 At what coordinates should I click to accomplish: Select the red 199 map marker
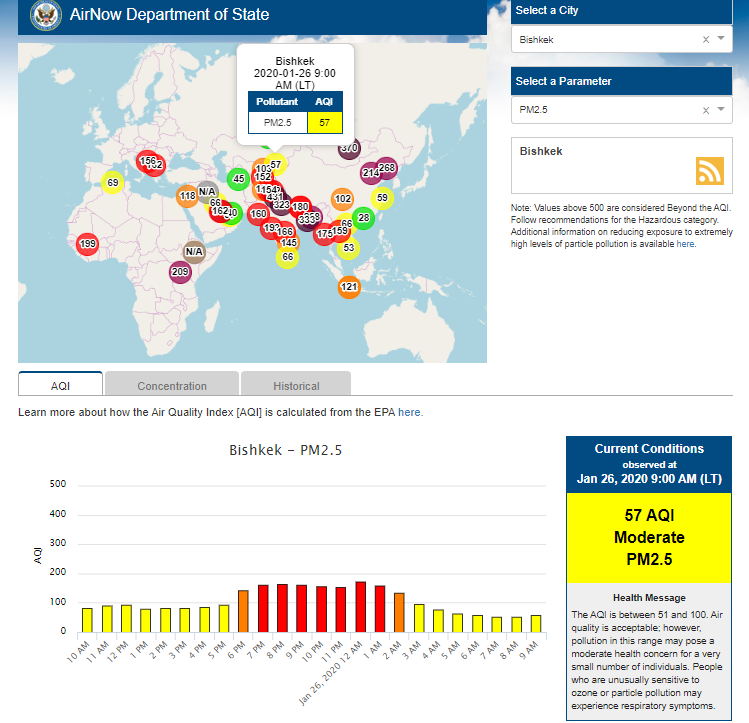87,244
